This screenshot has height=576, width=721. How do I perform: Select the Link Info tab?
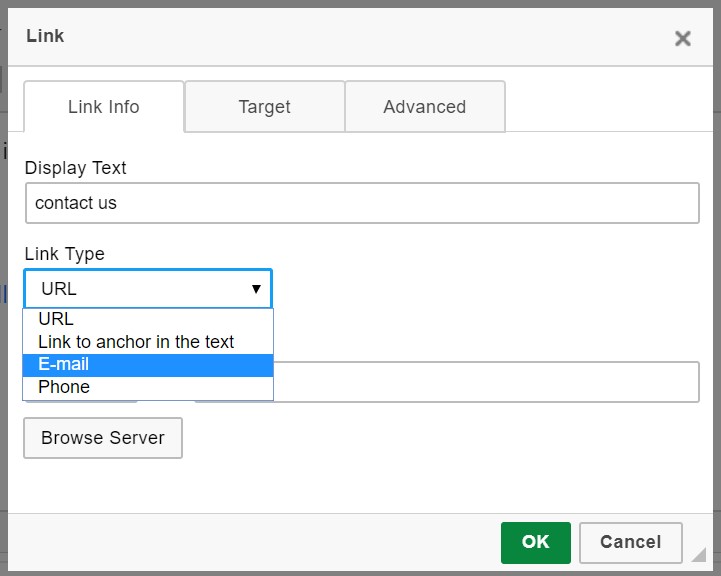coord(104,107)
